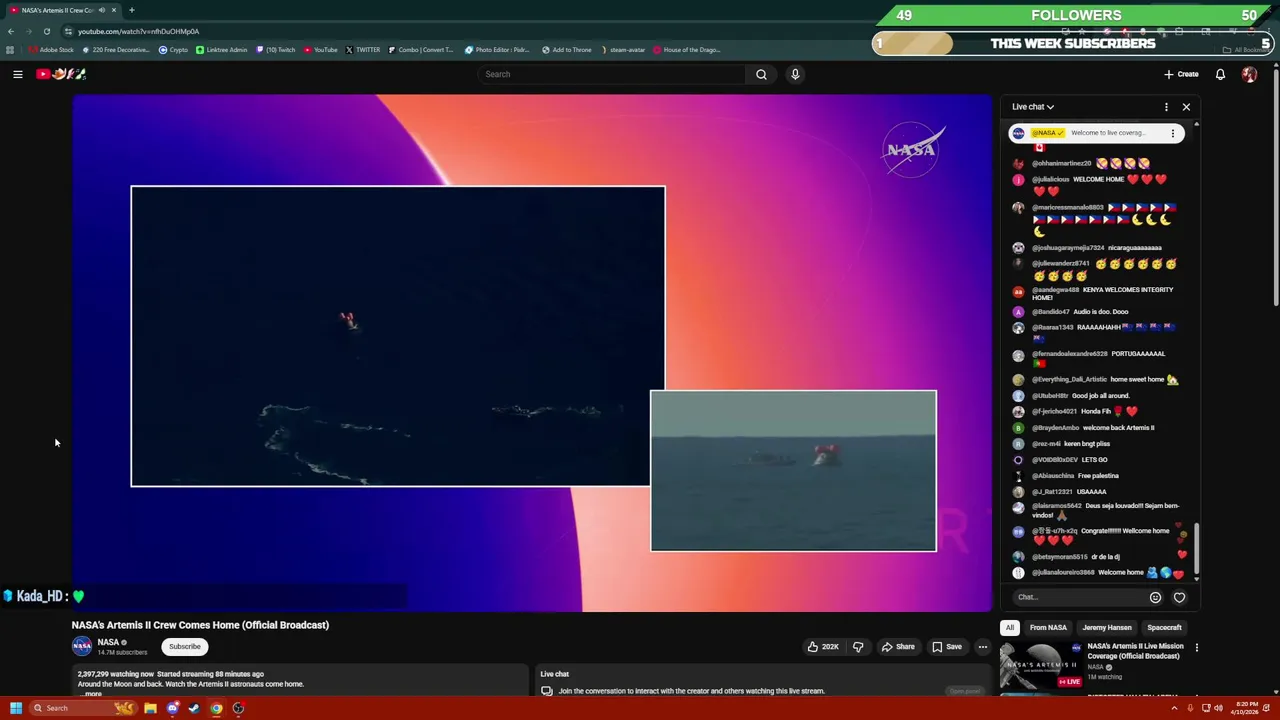
Task: Open the House of the Dragon bookmark
Action: (x=686, y=50)
